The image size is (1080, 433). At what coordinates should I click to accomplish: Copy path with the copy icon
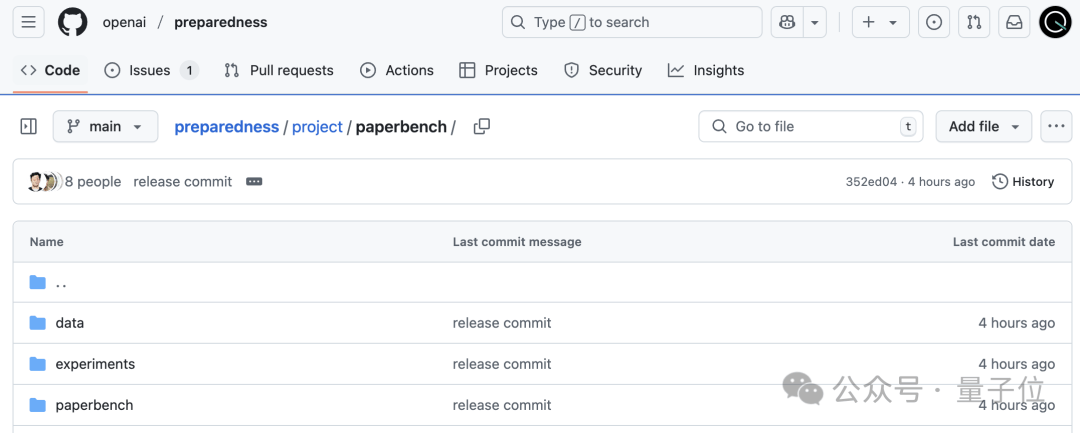coord(482,127)
